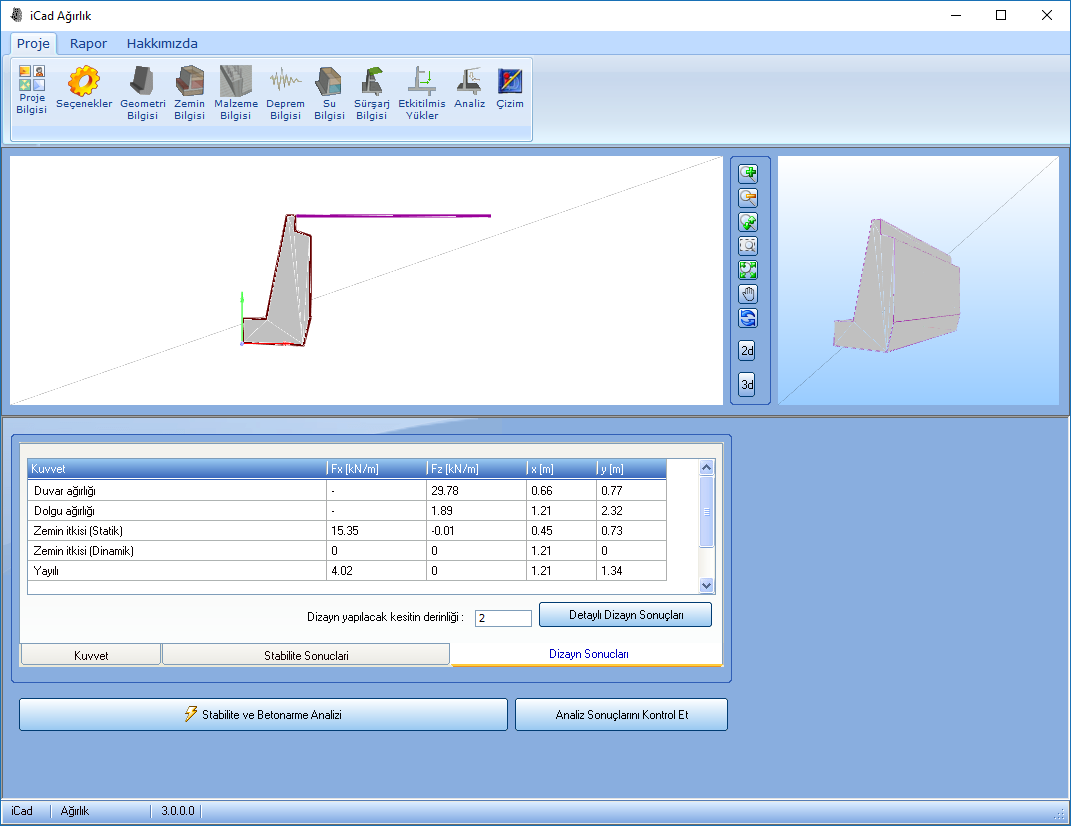
Task: Open Zemin Bilgisi tool
Action: click(x=189, y=93)
